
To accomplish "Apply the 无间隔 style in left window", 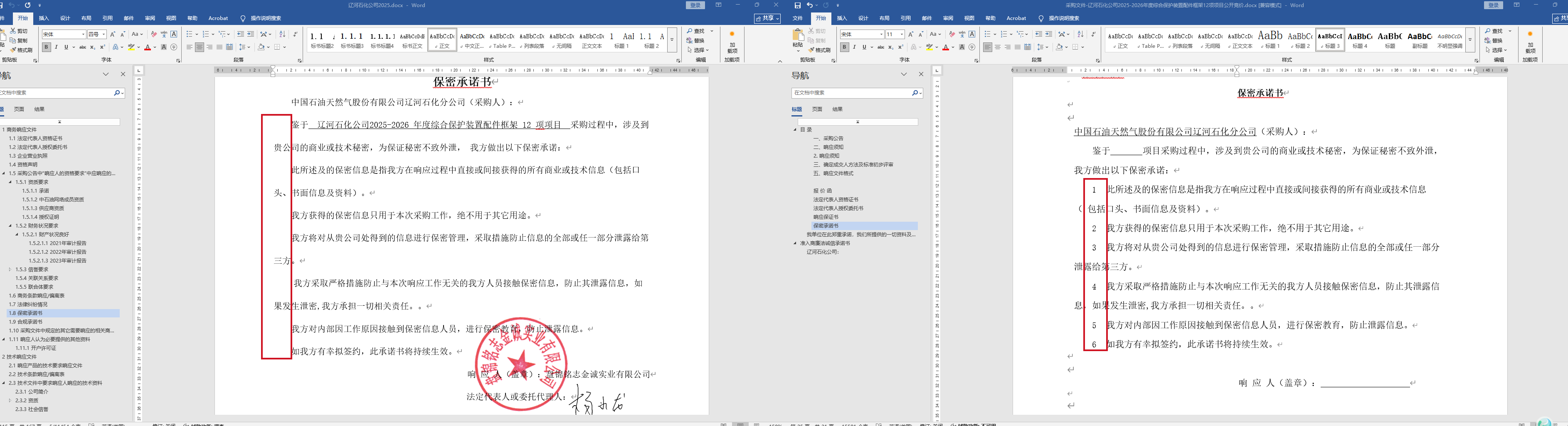I will pos(562,39).
